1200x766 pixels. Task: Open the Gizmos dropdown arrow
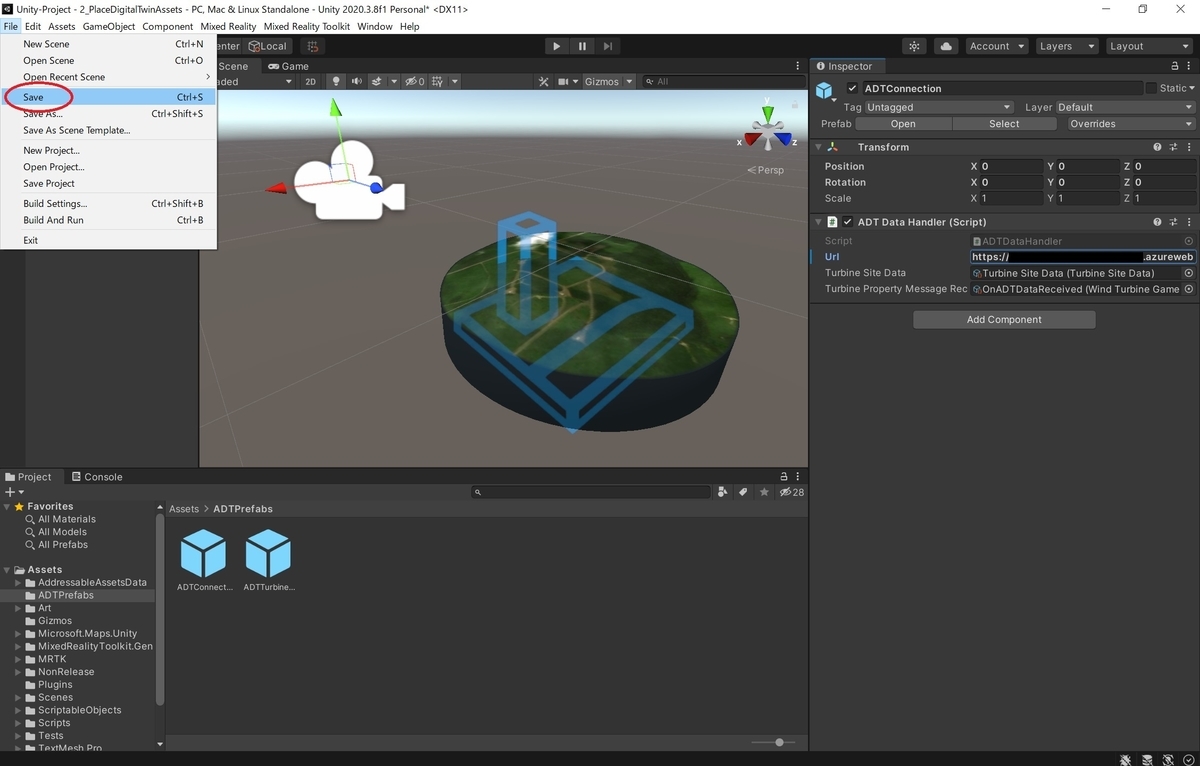tap(629, 81)
